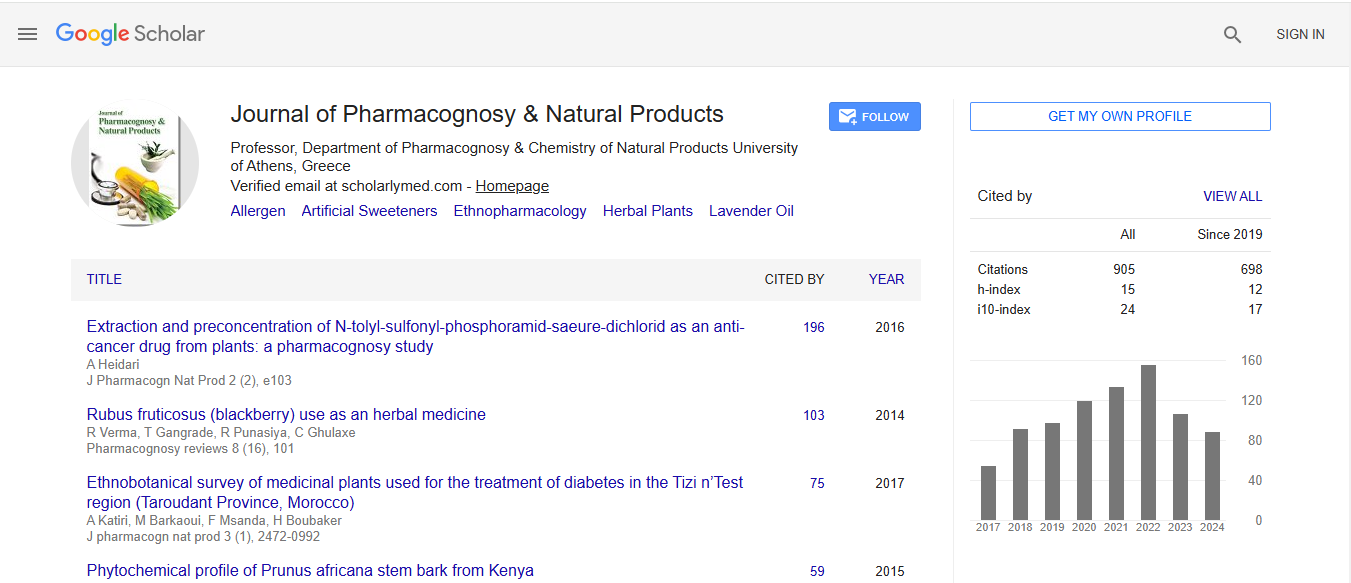Image resolution: width=1351 pixels, height=583 pixels.
Task: View the 75 citations of the diabetes survey
Action: [x=817, y=483]
